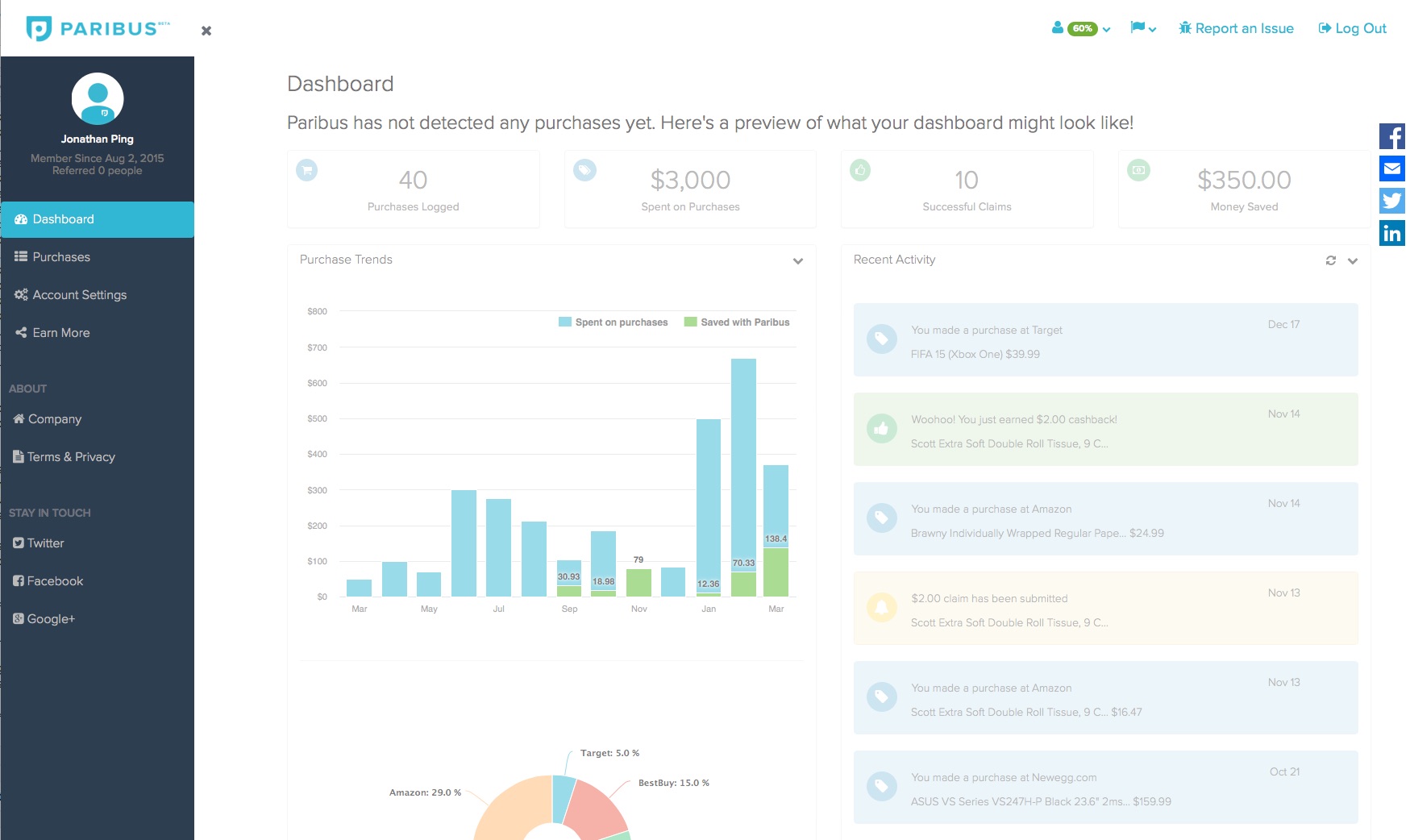Share via the email side button
1410x840 pixels.
[1392, 168]
